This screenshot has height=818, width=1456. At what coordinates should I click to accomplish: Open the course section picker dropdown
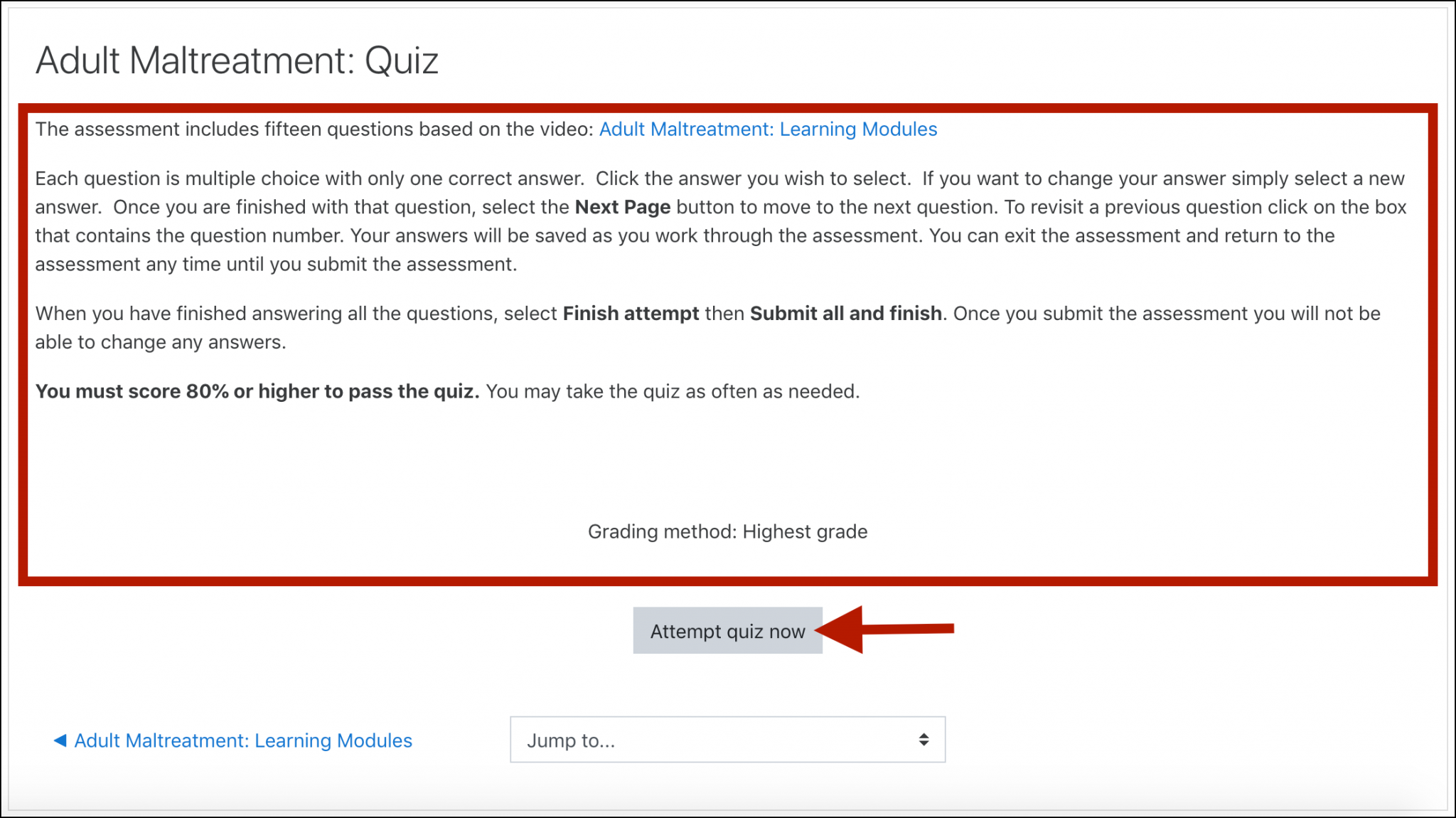tap(727, 740)
